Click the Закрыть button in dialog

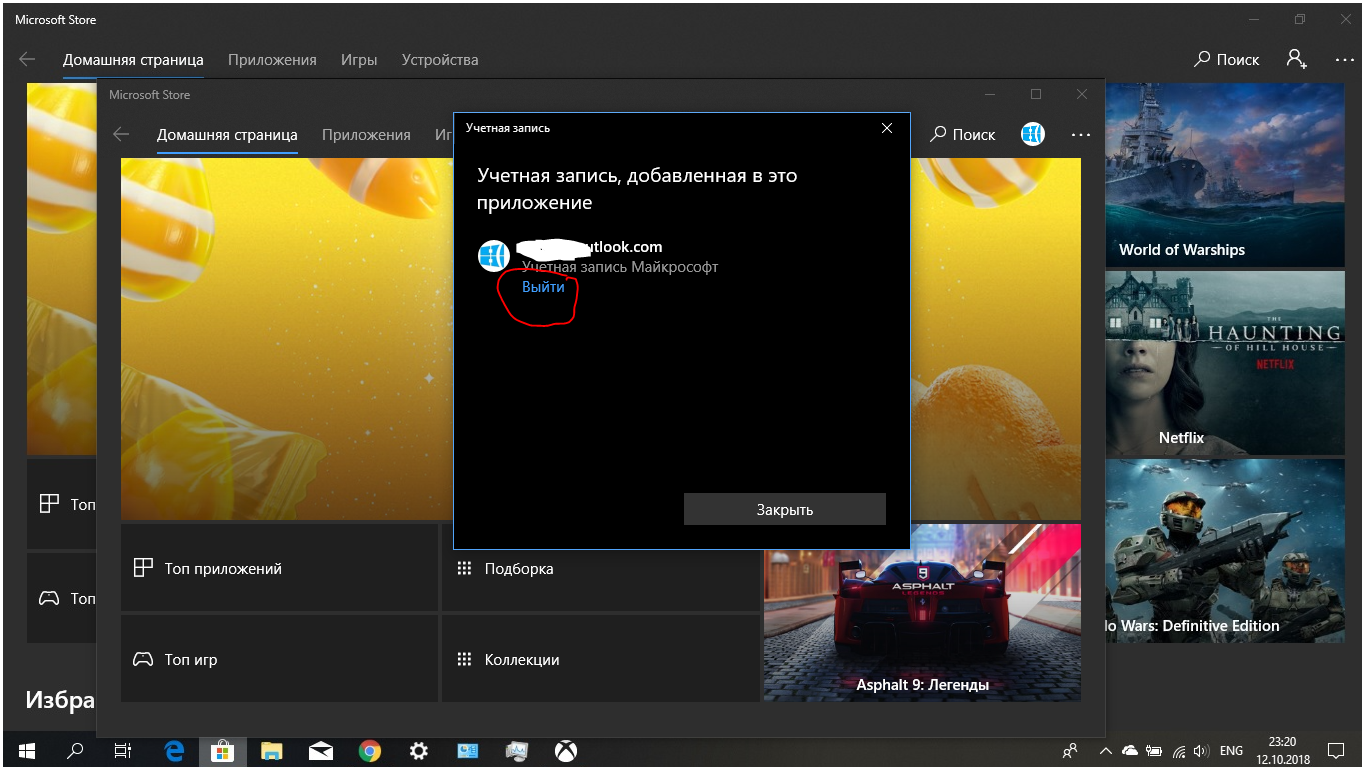pyautogui.click(x=785, y=509)
